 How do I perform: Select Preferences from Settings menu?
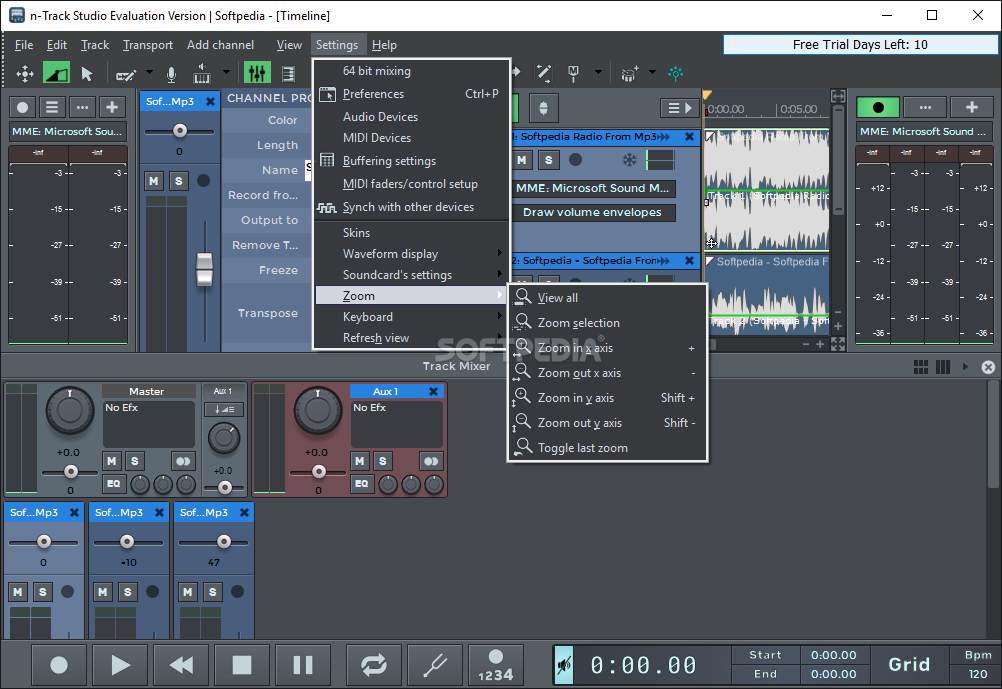411,94
